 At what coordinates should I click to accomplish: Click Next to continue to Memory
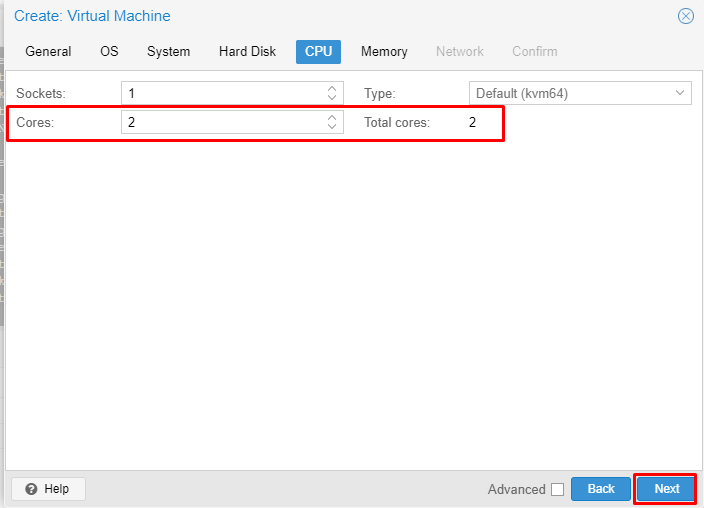pos(666,489)
